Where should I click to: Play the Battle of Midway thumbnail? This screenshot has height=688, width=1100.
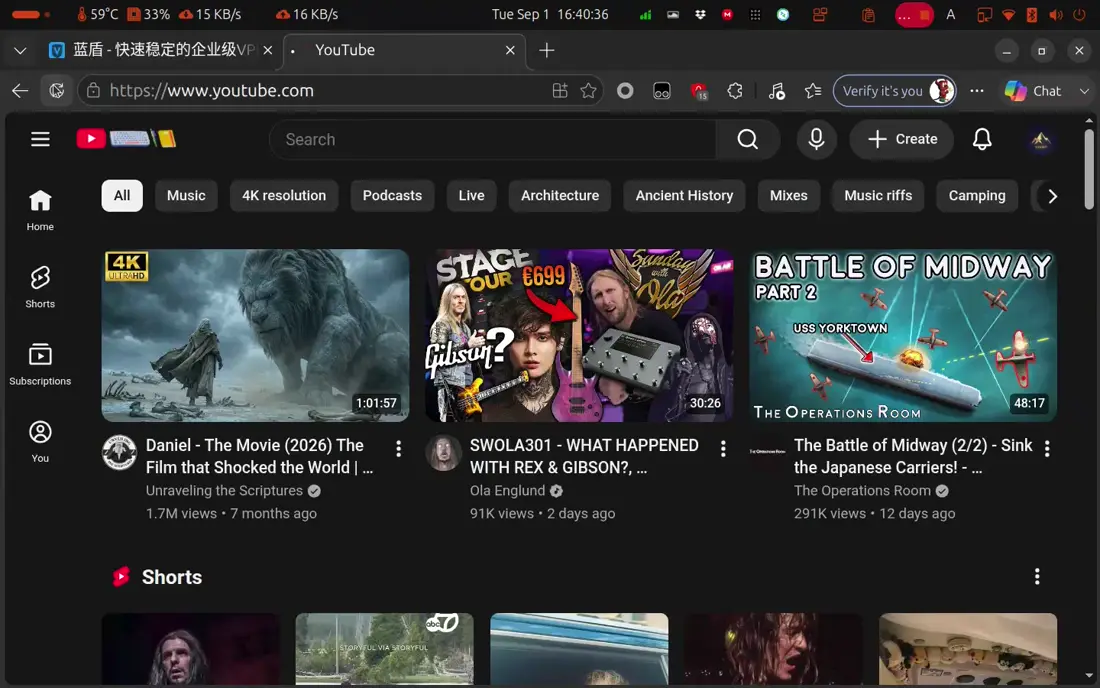(903, 335)
